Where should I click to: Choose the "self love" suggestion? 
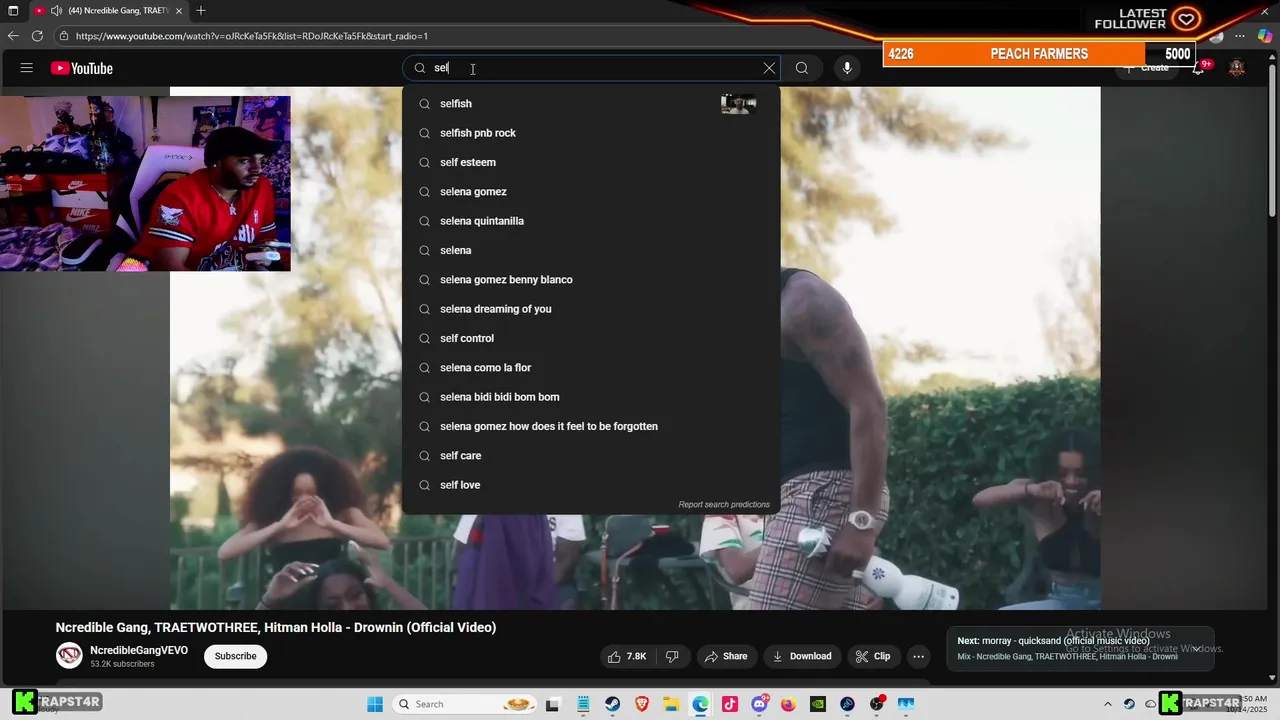(x=590, y=485)
